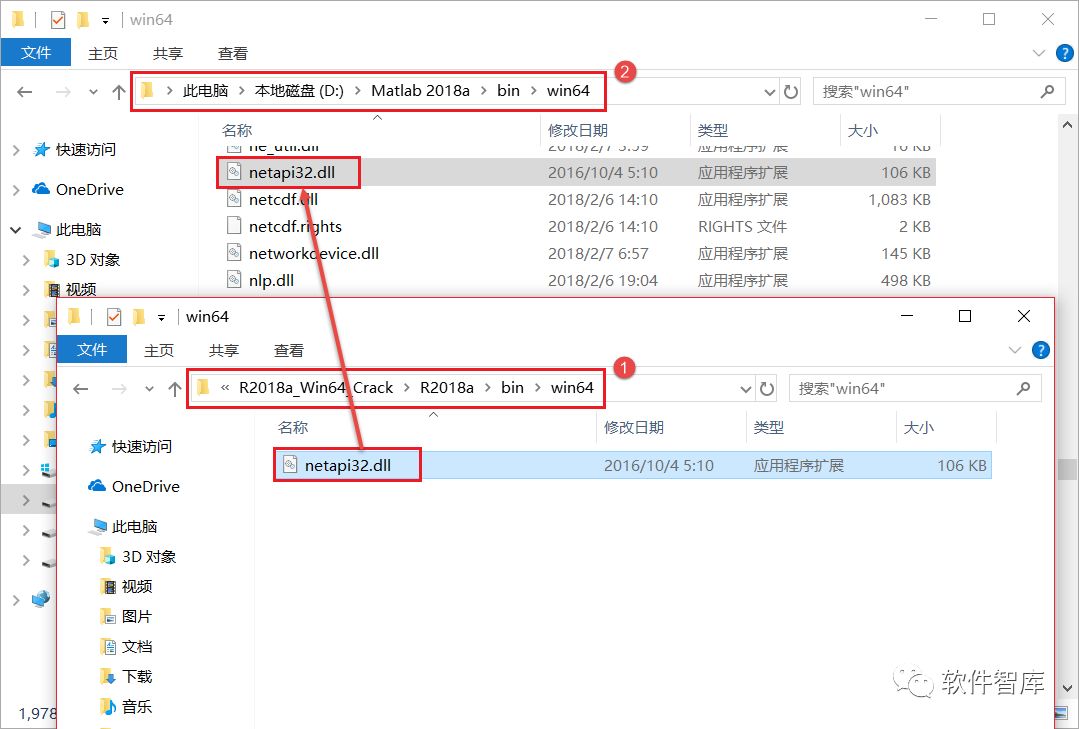Click search magnifier icon in back window
This screenshot has height=729, width=1079.
(x=1047, y=91)
